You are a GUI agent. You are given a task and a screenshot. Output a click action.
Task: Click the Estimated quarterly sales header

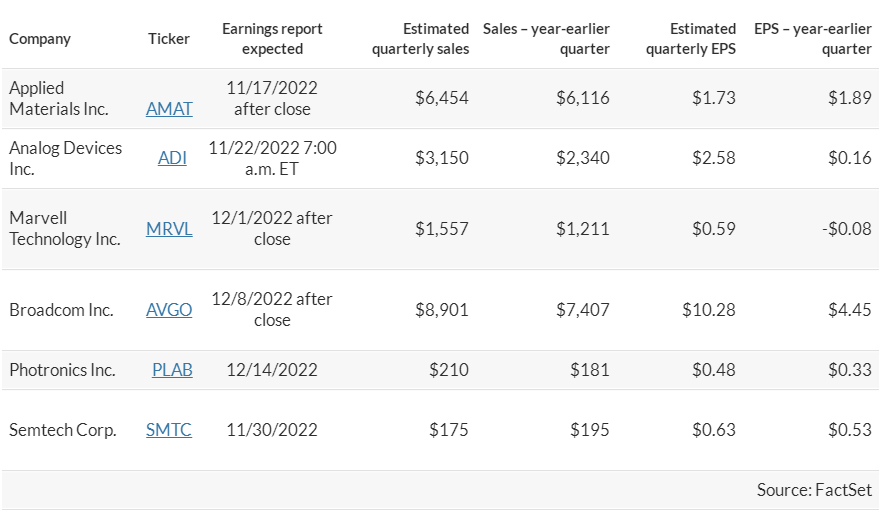tap(420, 39)
